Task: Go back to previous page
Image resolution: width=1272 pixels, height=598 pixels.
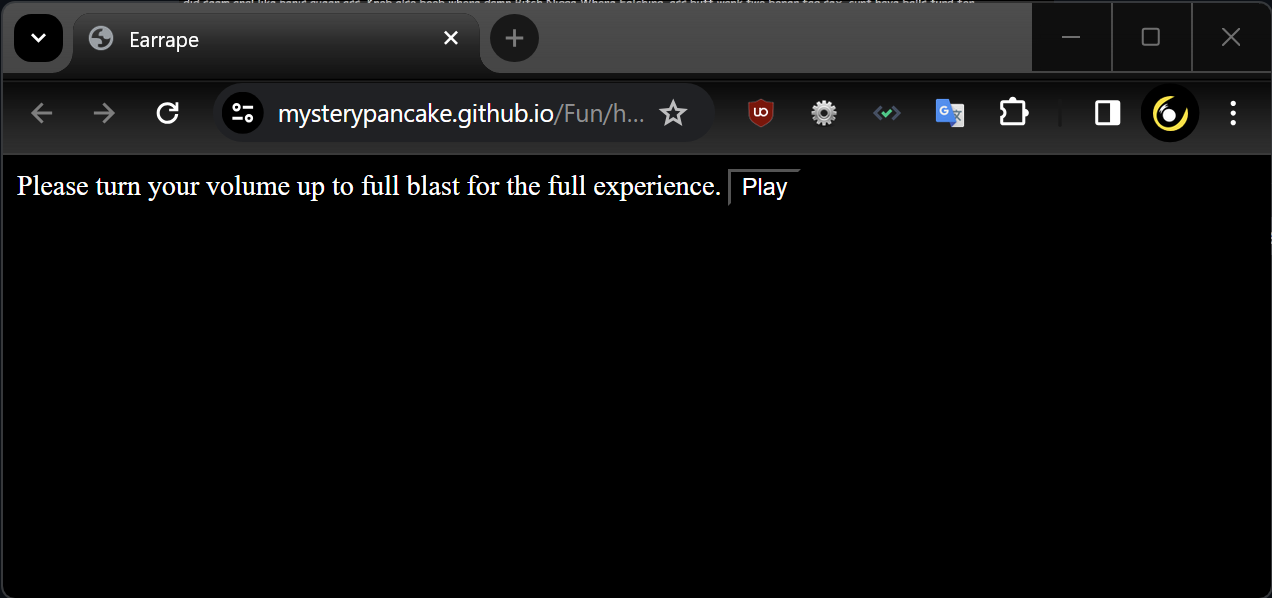Action: (x=41, y=113)
